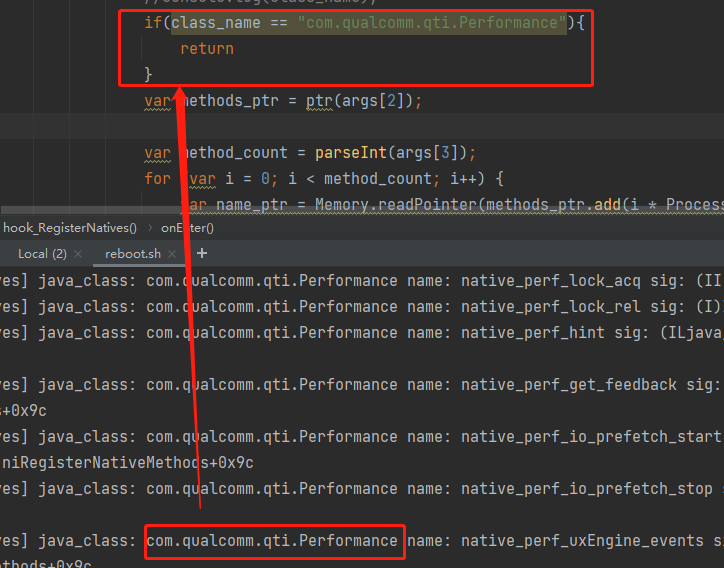Click native_perf_io_prefetch_start in terminal output
The height and width of the screenshot is (568, 724).
pyautogui.click(x=591, y=436)
